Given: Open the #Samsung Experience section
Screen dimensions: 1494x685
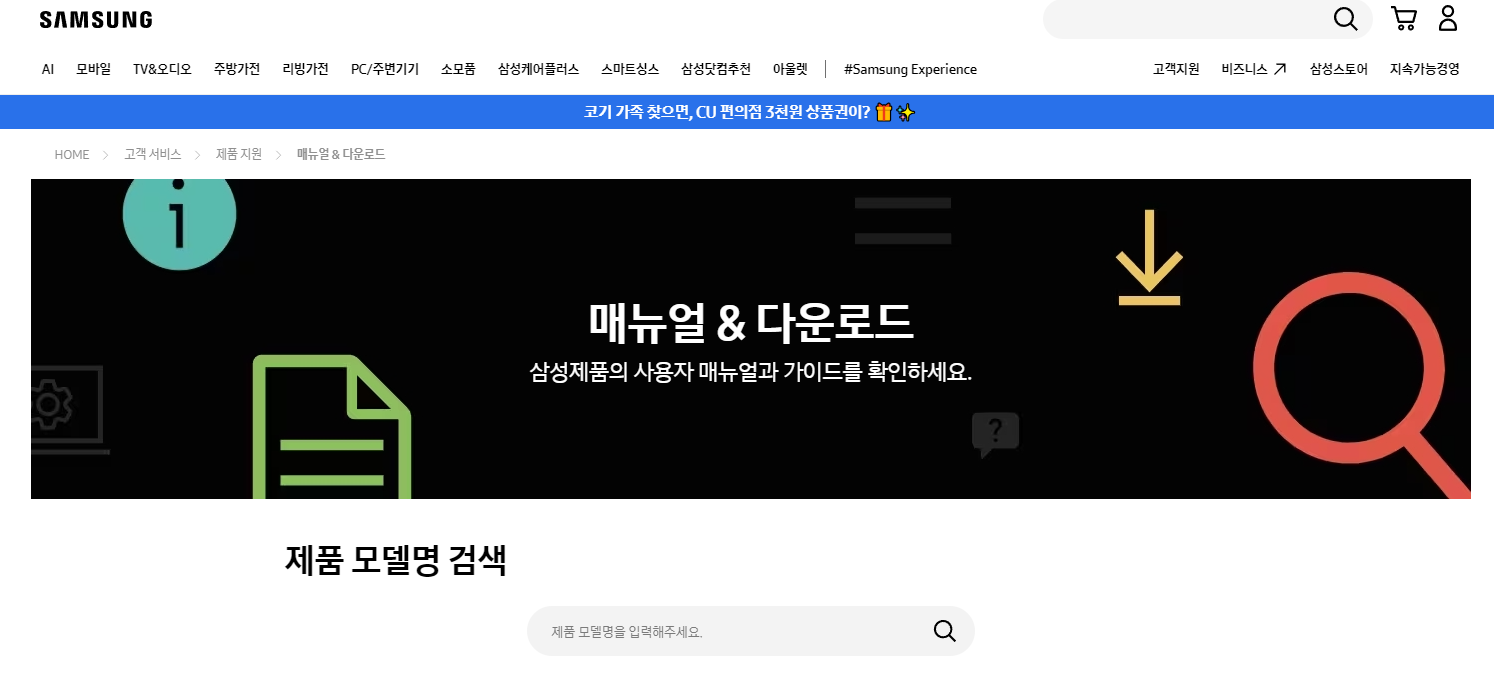Looking at the screenshot, I should (x=910, y=69).
